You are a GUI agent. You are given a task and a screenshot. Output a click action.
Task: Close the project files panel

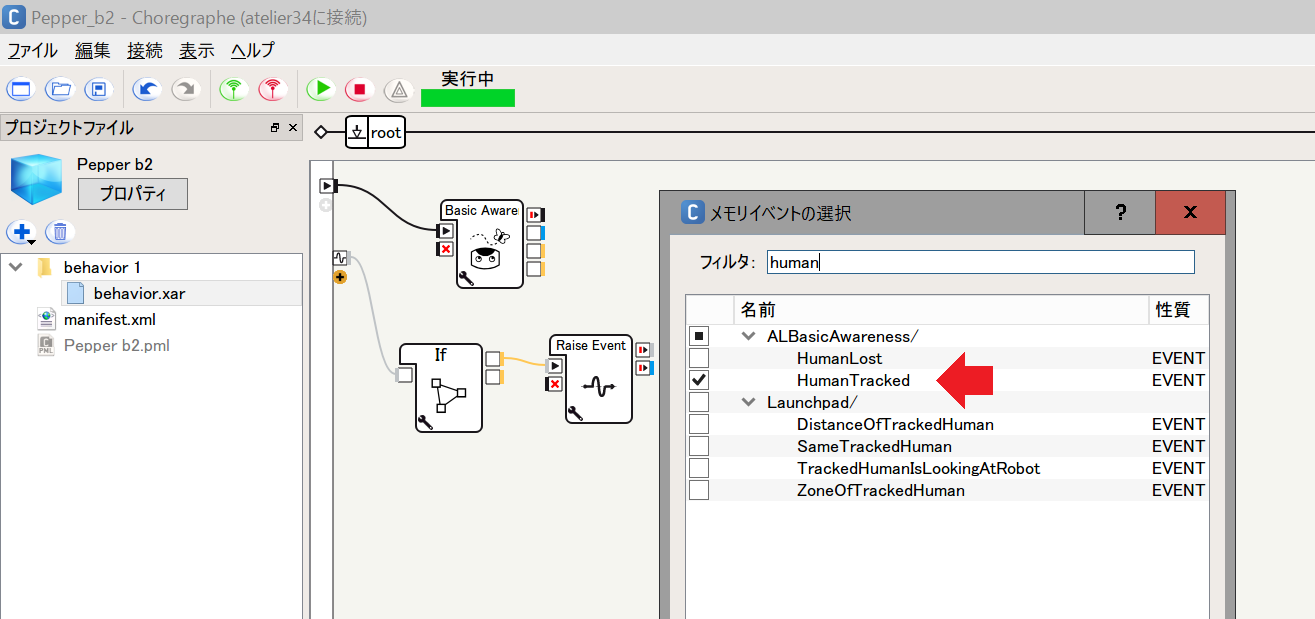[x=293, y=128]
